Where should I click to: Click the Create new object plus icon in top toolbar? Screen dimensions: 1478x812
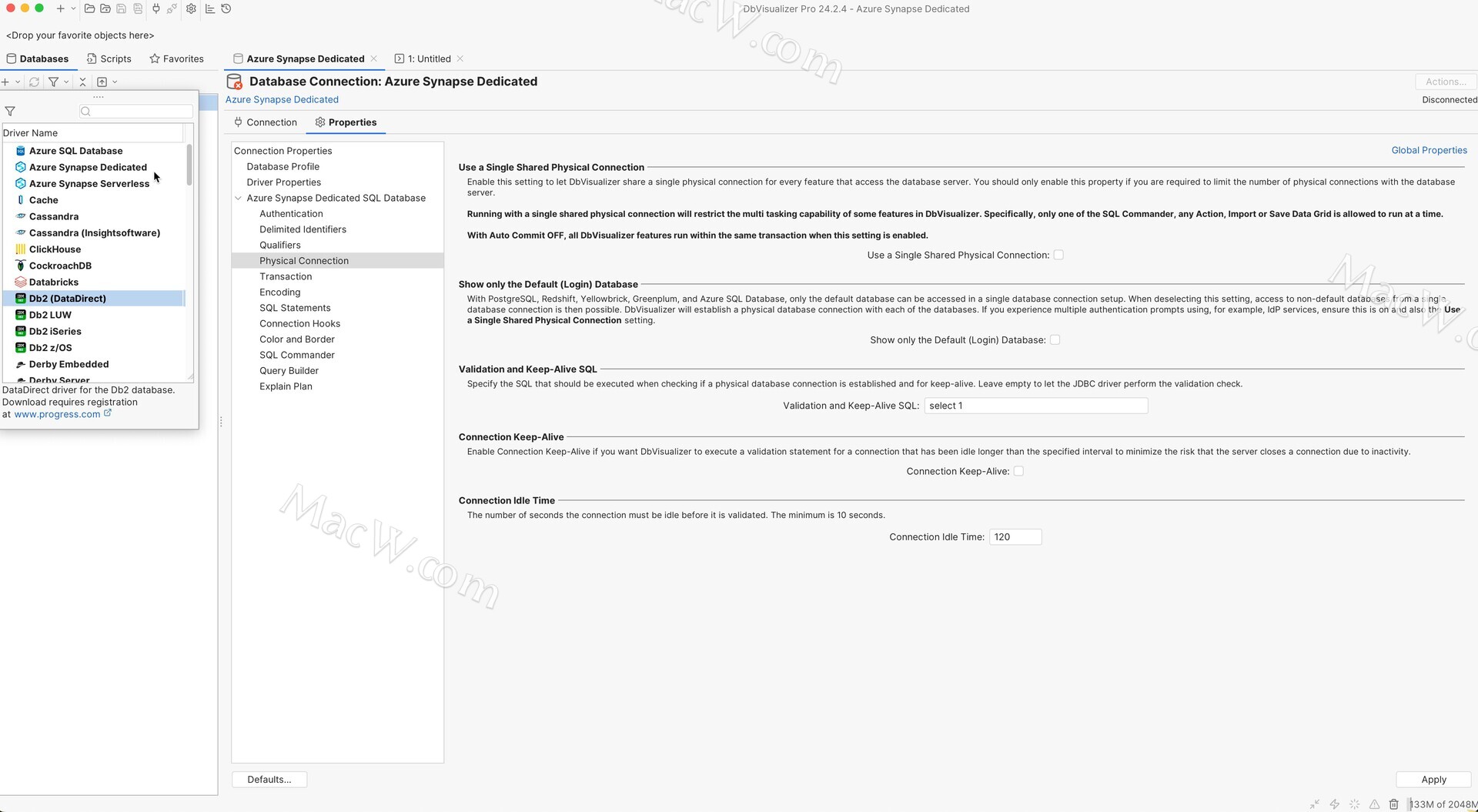[60, 8]
